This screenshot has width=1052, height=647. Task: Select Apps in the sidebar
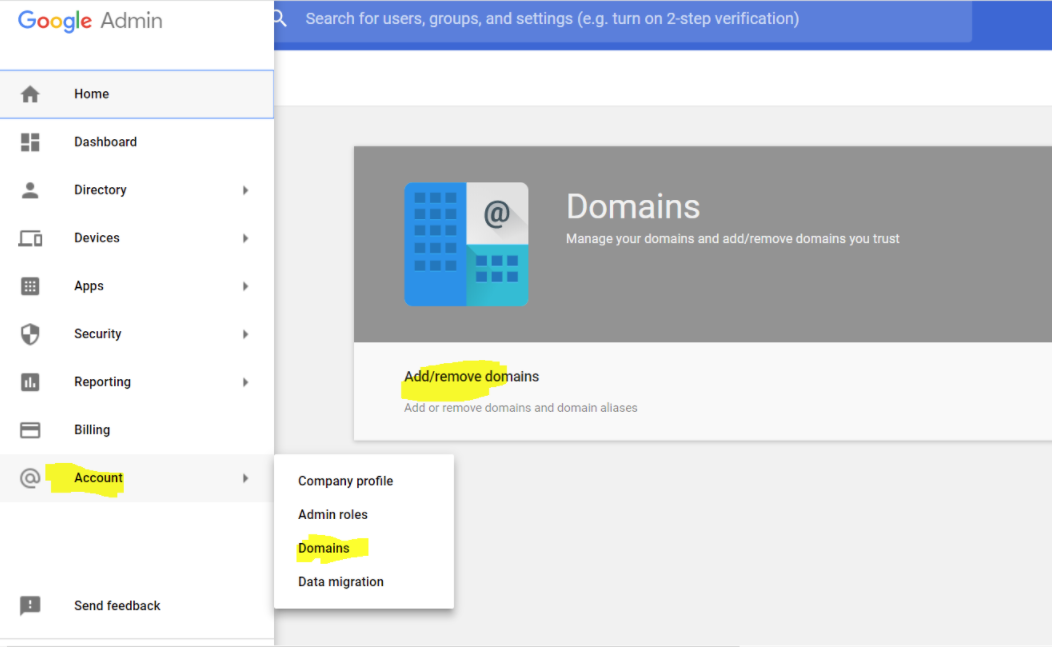point(137,286)
